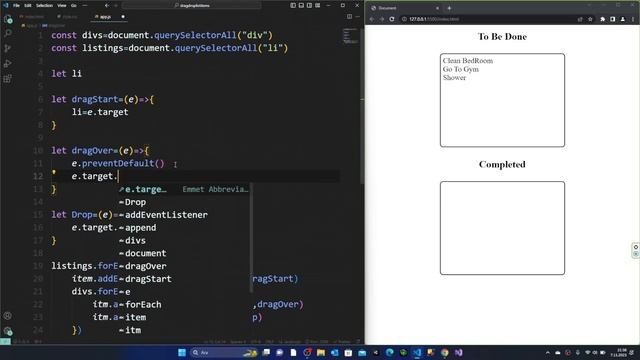Toggle primary side bar layout icon
This screenshot has height=360, width=640.
pyautogui.click(x=293, y=5)
